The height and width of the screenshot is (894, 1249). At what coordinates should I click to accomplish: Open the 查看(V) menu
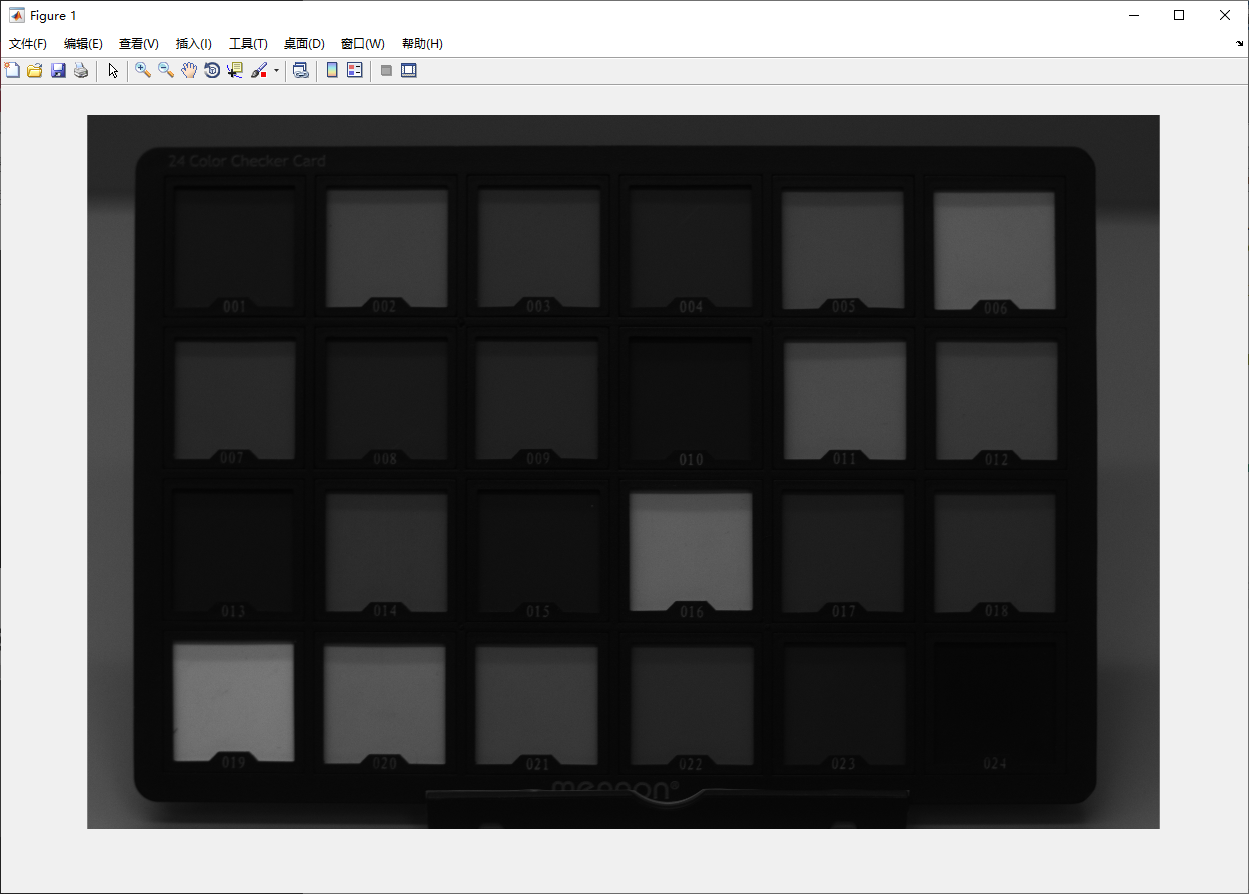coord(139,44)
